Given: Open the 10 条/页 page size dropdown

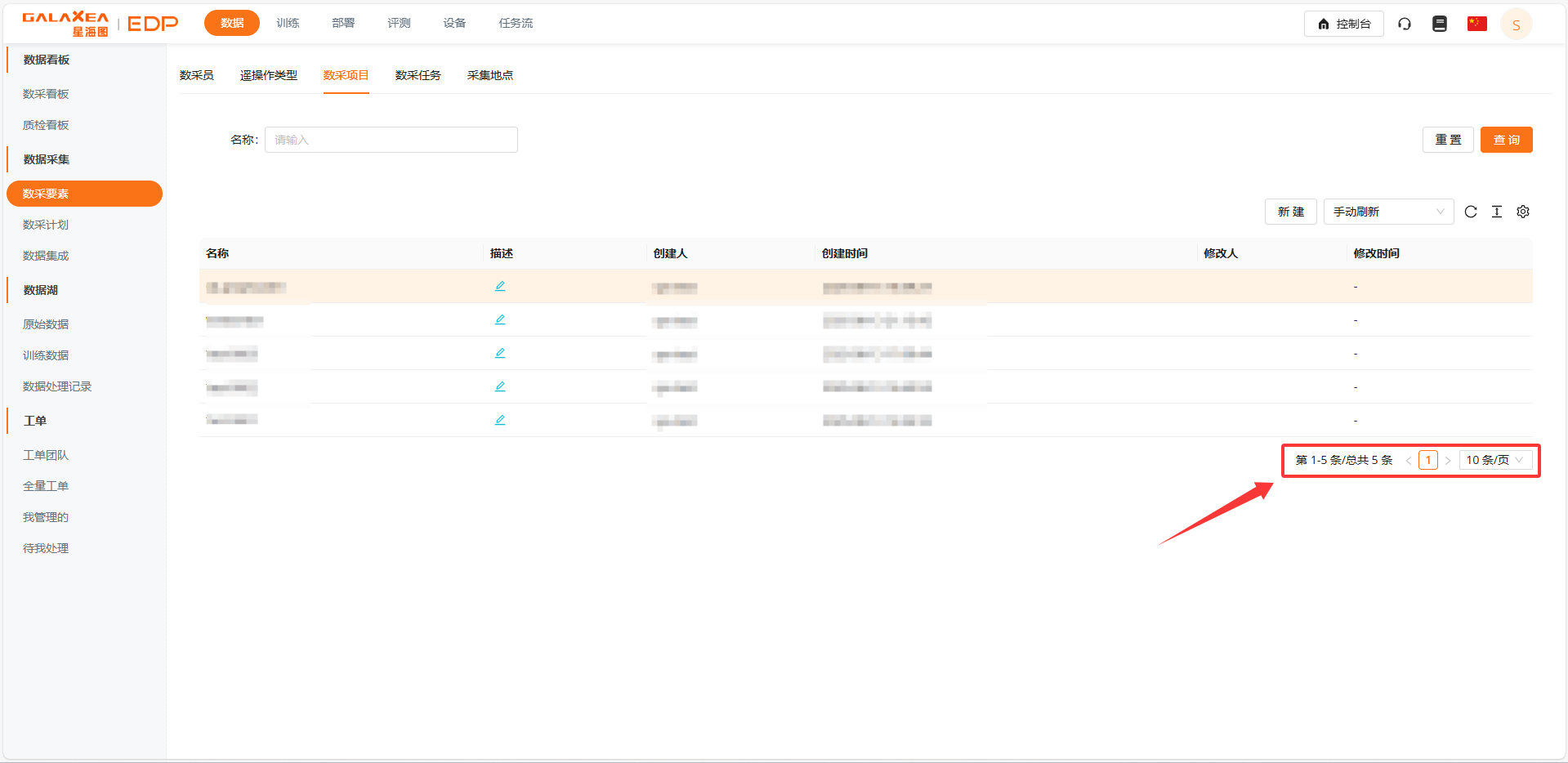Looking at the screenshot, I should [1494, 460].
